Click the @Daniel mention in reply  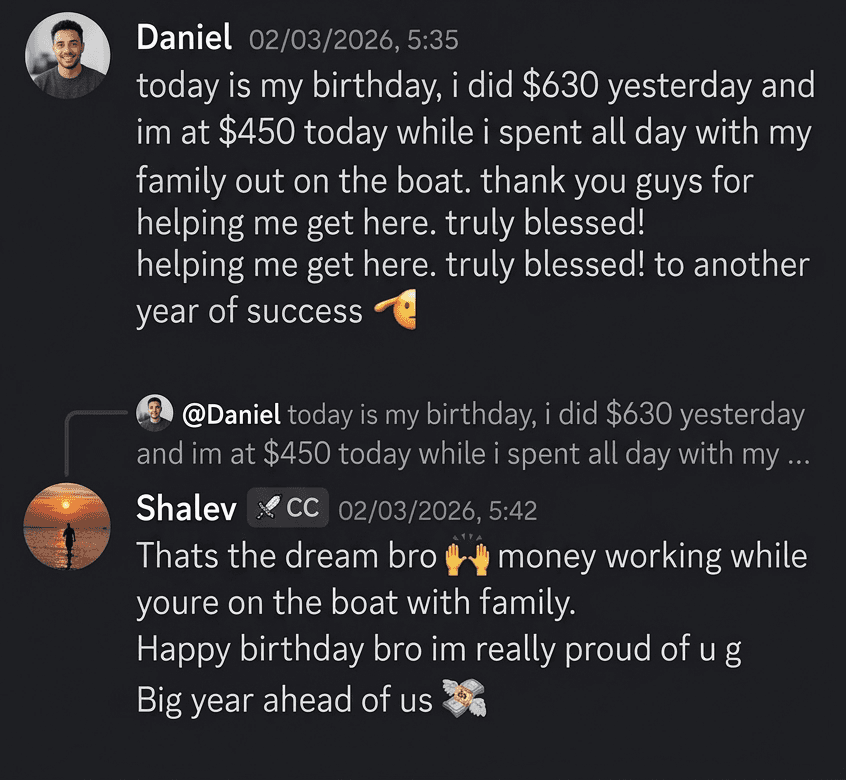[231, 414]
